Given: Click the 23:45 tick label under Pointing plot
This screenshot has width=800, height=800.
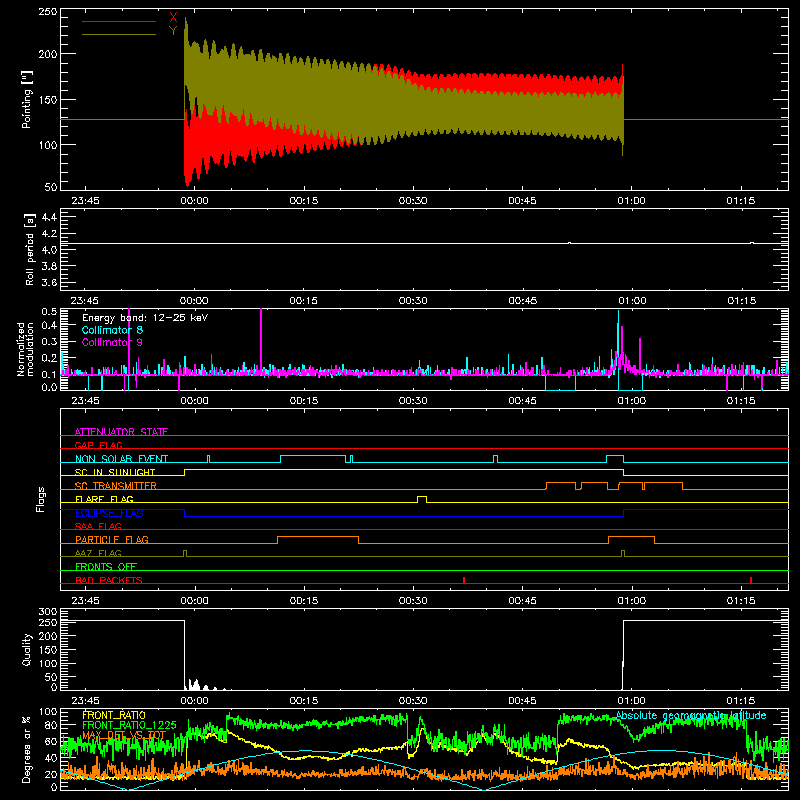Looking at the screenshot, I should [85, 201].
